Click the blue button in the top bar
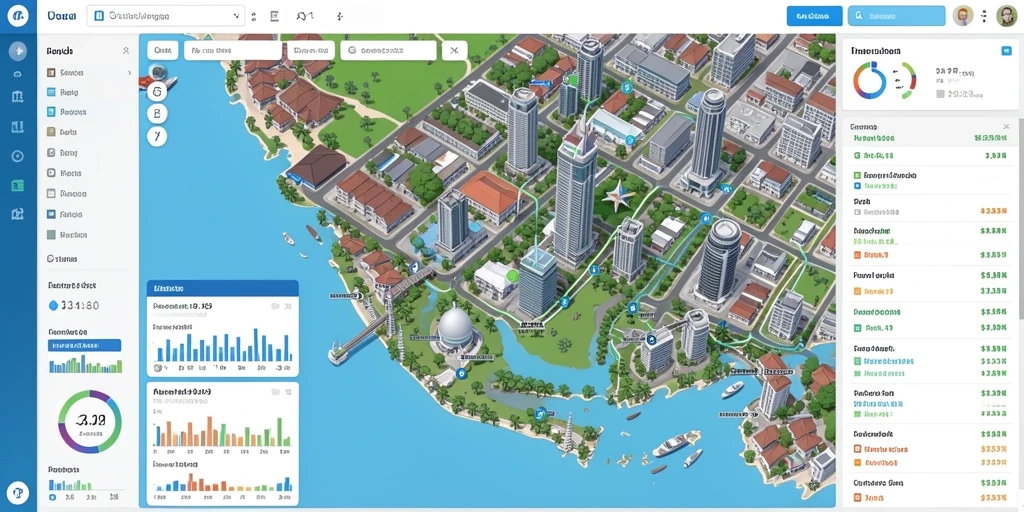The width and height of the screenshot is (1024, 512). point(814,16)
